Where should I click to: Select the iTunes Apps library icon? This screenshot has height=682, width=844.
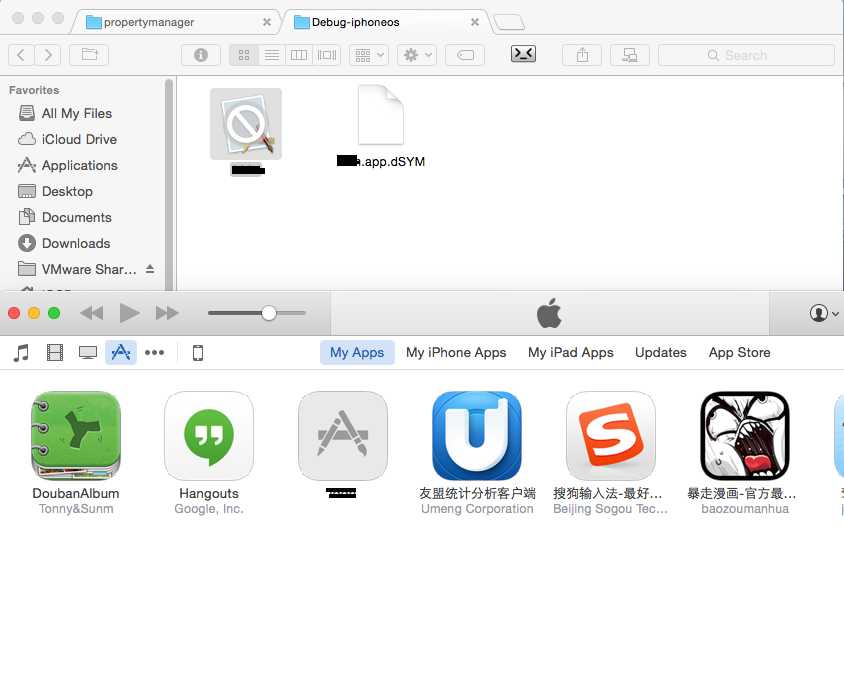(121, 353)
